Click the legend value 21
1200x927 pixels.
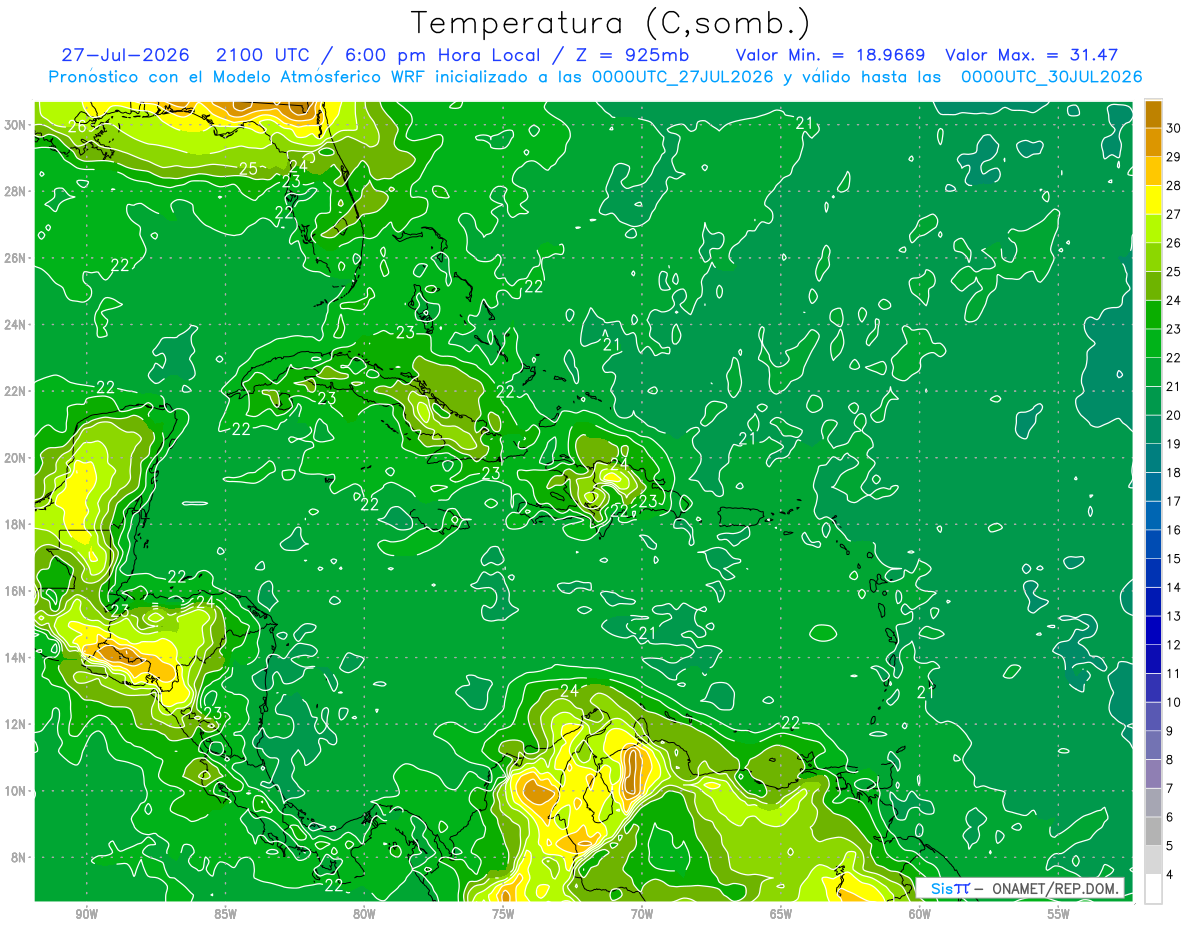(x=1174, y=386)
